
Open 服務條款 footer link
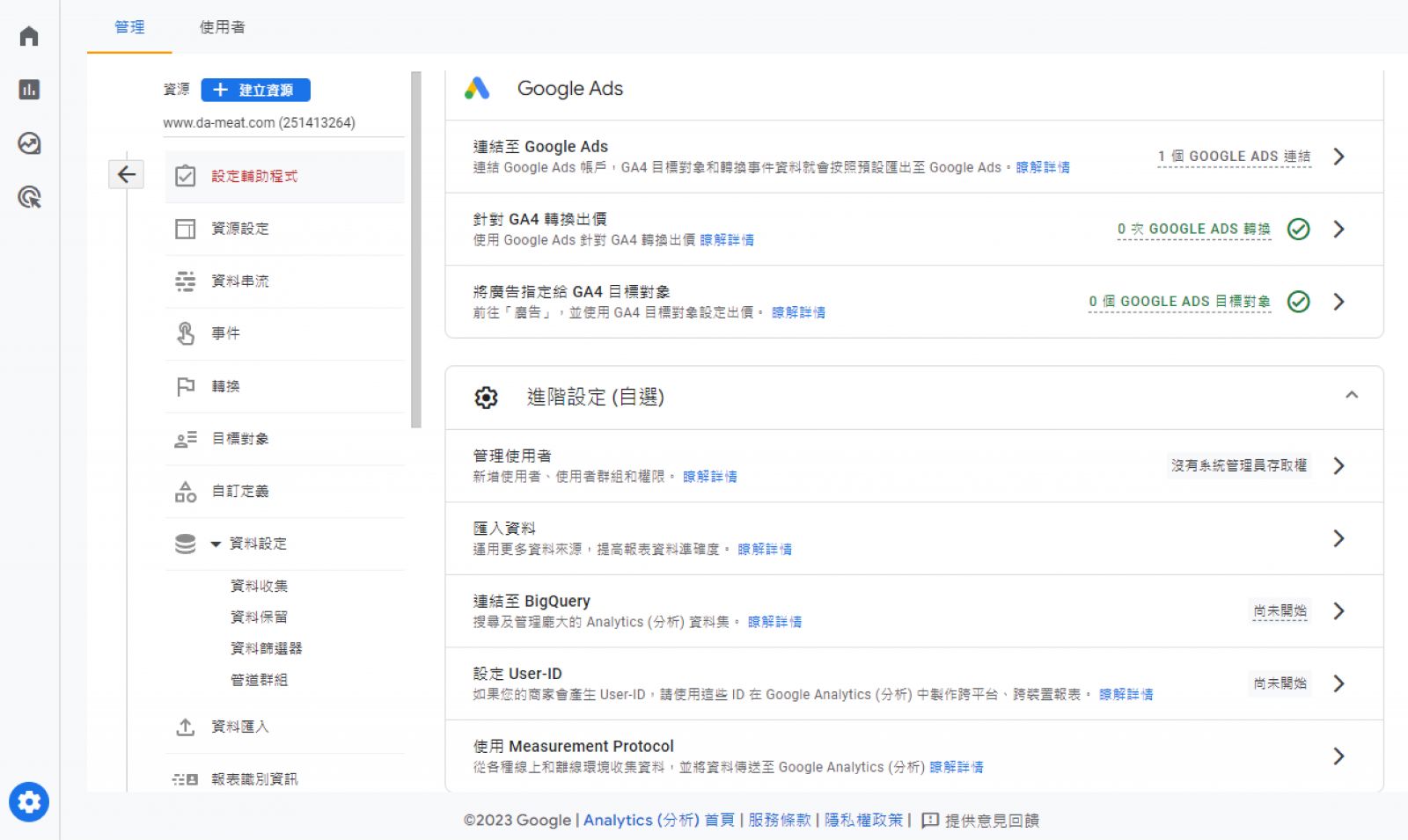click(780, 820)
